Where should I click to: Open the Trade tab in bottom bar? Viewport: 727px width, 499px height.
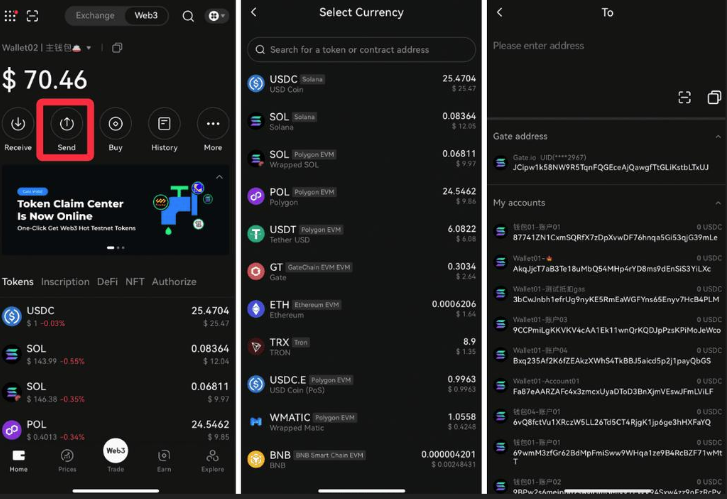[115, 455]
